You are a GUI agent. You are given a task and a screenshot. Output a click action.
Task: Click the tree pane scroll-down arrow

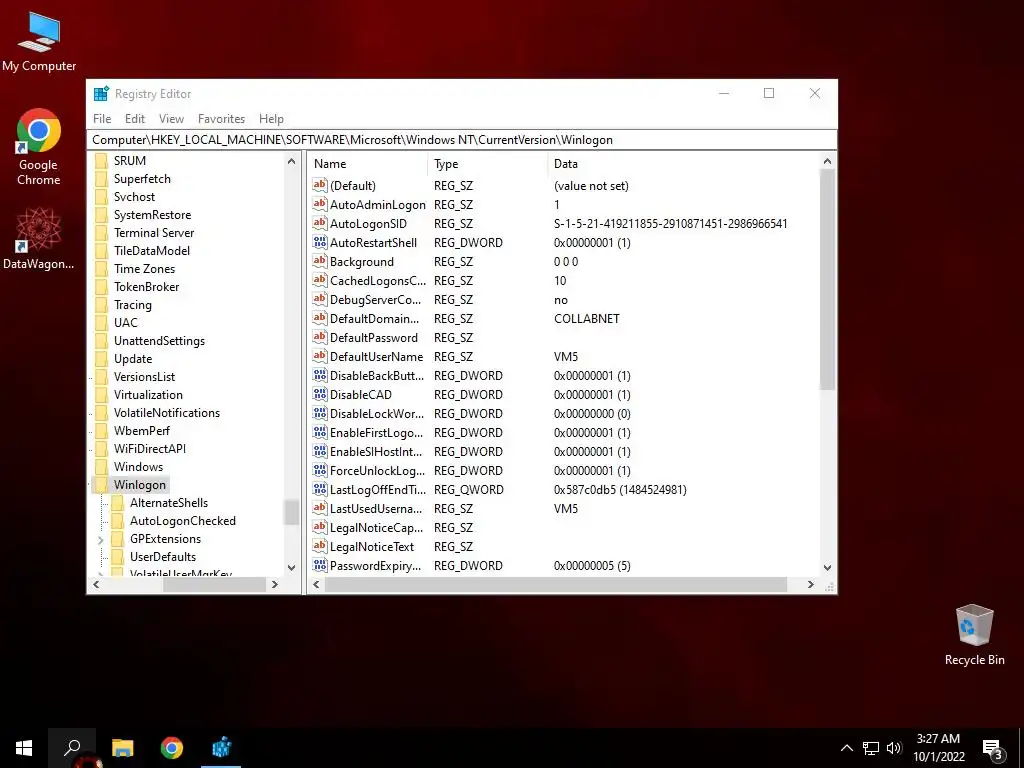[291, 568]
